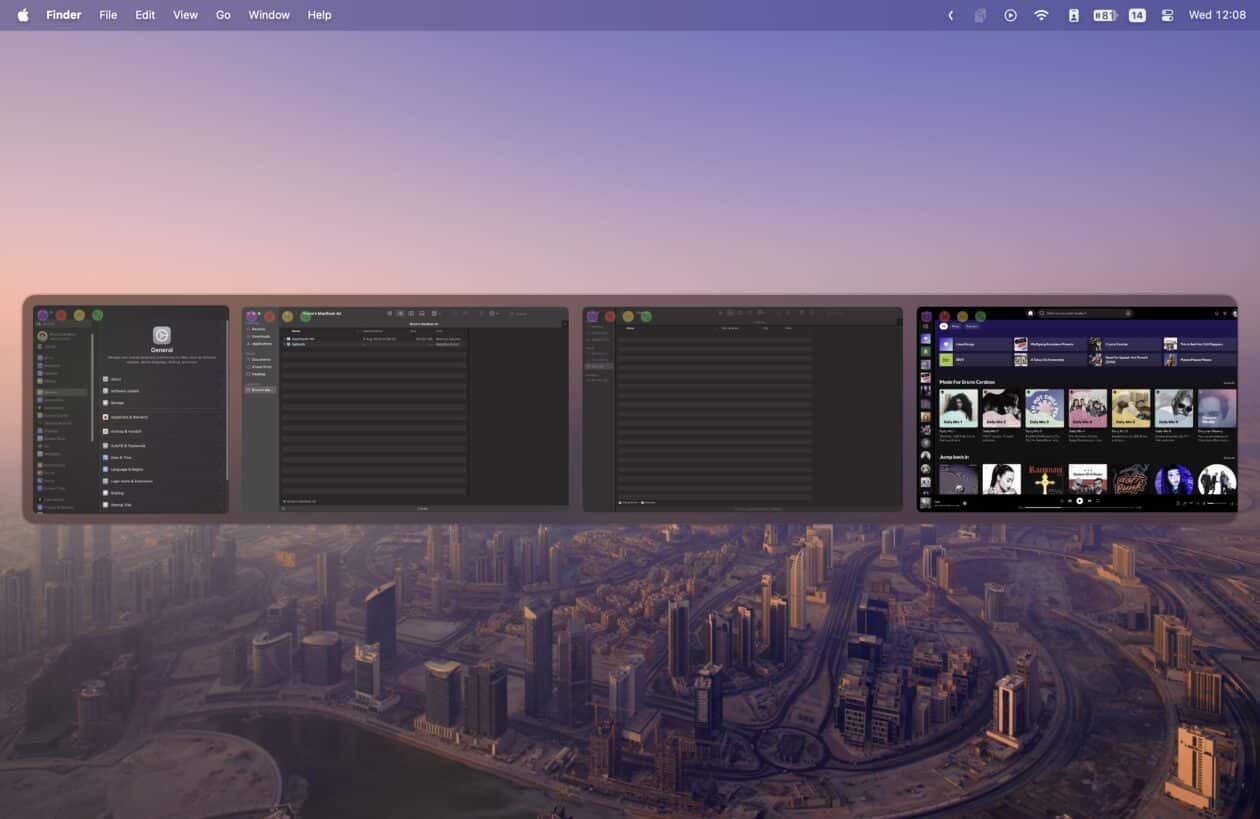This screenshot has width=1260, height=819.
Task: Close Spotify window using red thumbnail button
Action: [x=945, y=316]
